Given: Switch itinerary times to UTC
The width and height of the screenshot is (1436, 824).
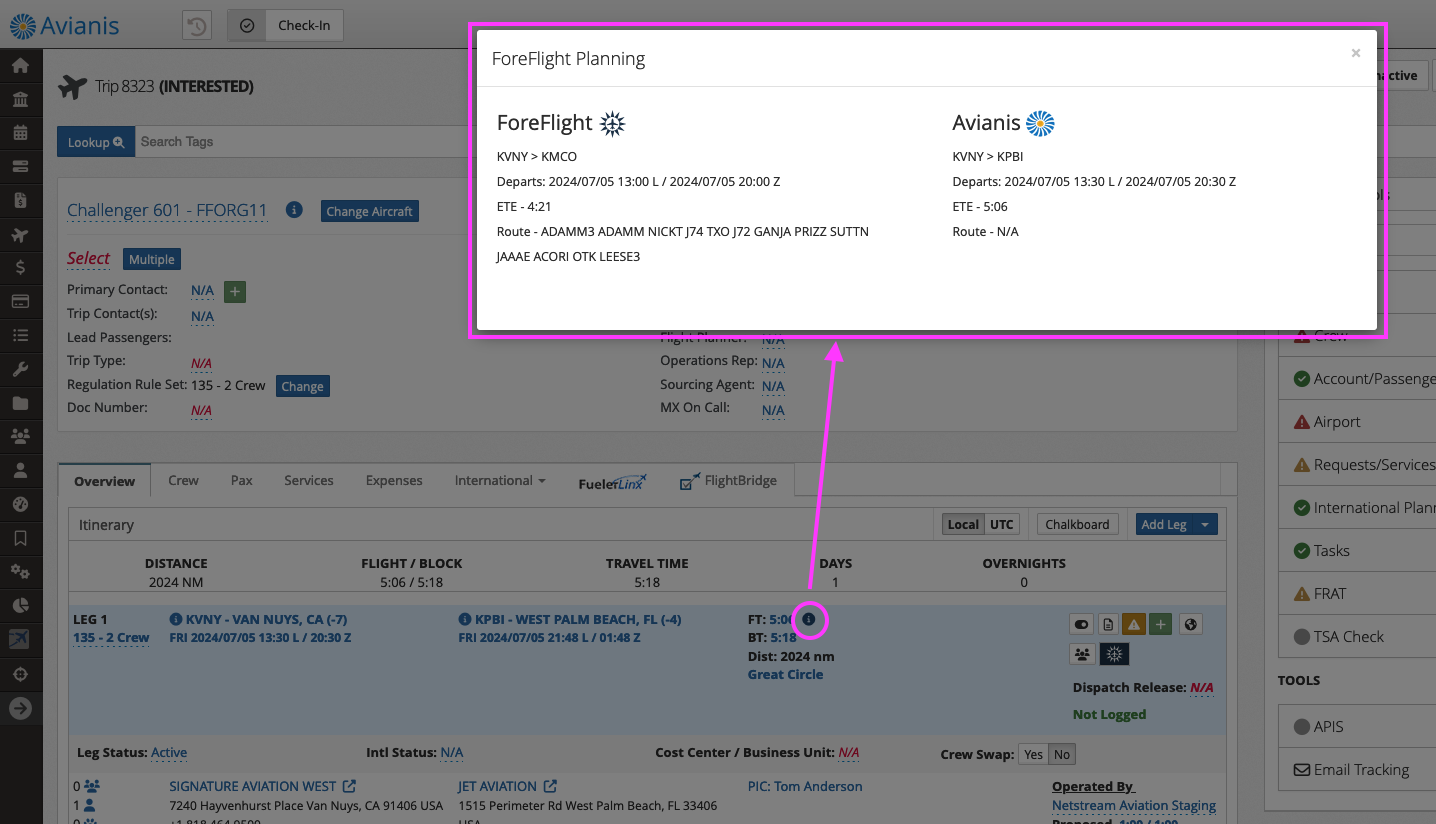Looking at the screenshot, I should click(1002, 525).
